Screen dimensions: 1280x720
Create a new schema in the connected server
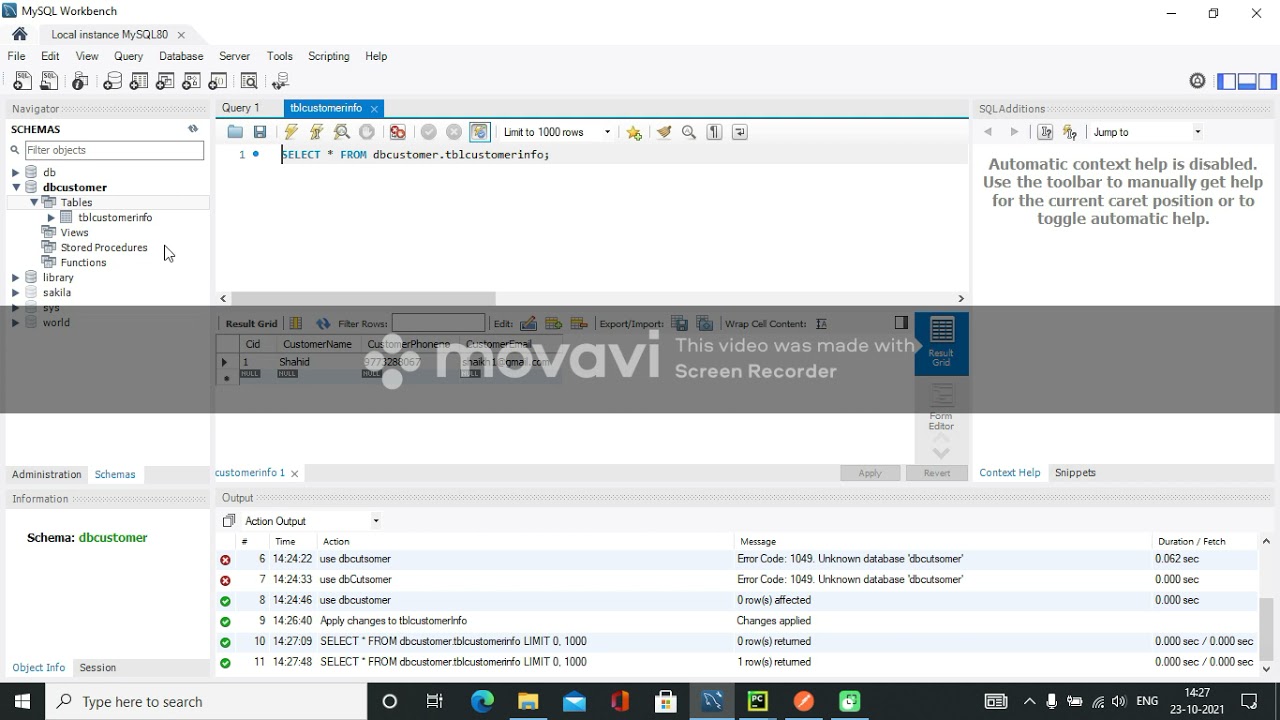click(112, 81)
